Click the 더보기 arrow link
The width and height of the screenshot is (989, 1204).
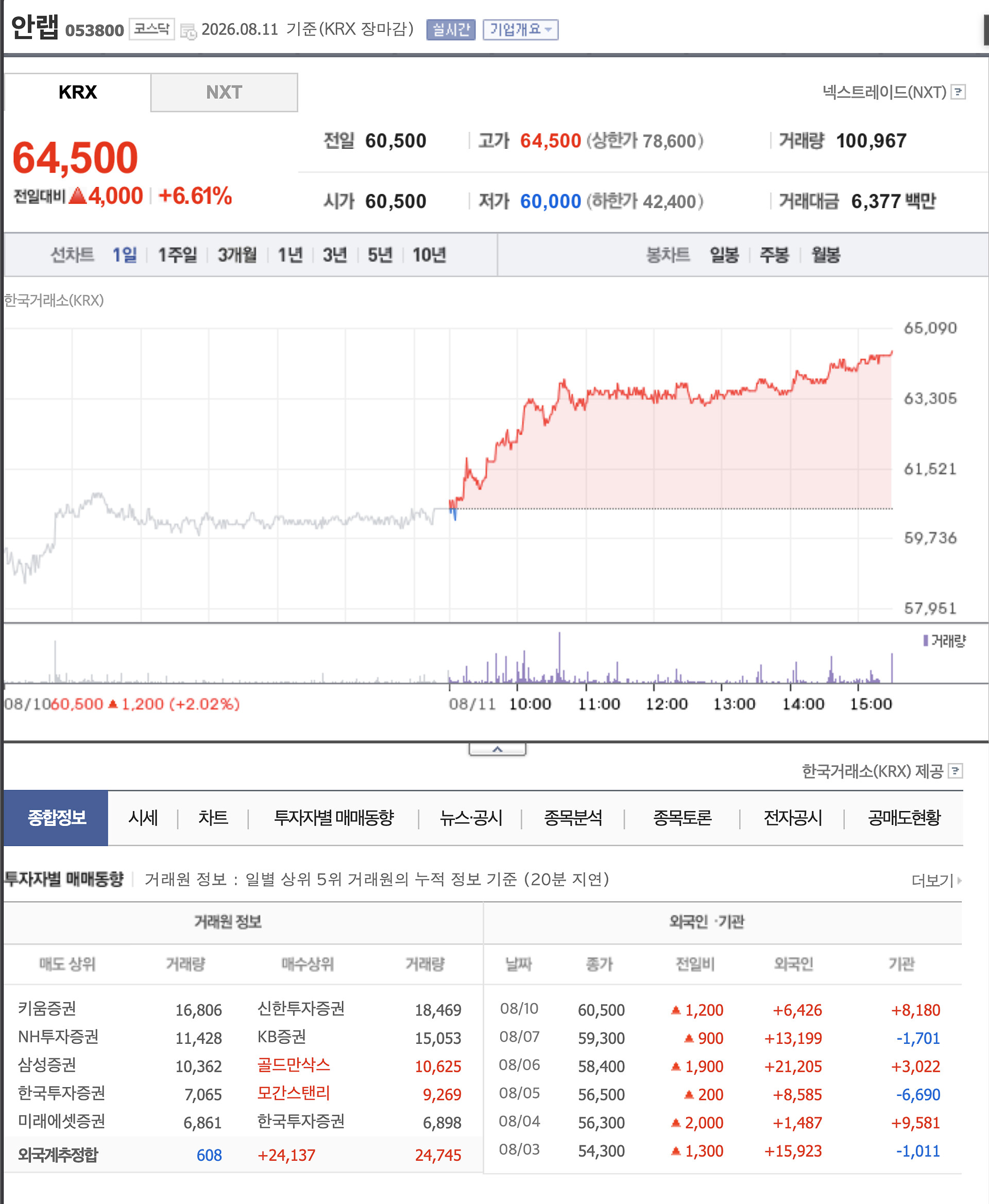(936, 880)
